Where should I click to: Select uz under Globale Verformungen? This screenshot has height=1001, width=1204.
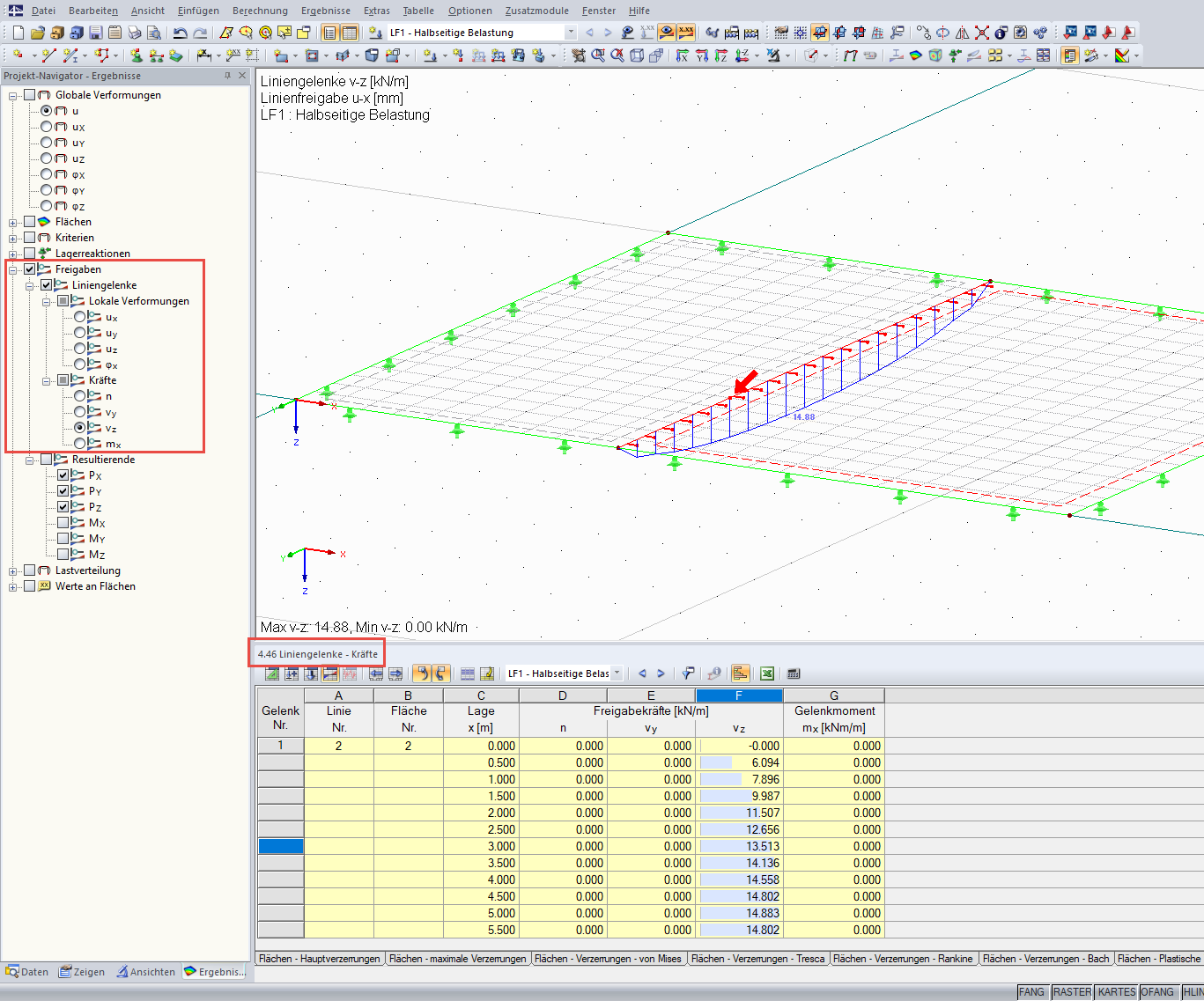pos(47,158)
